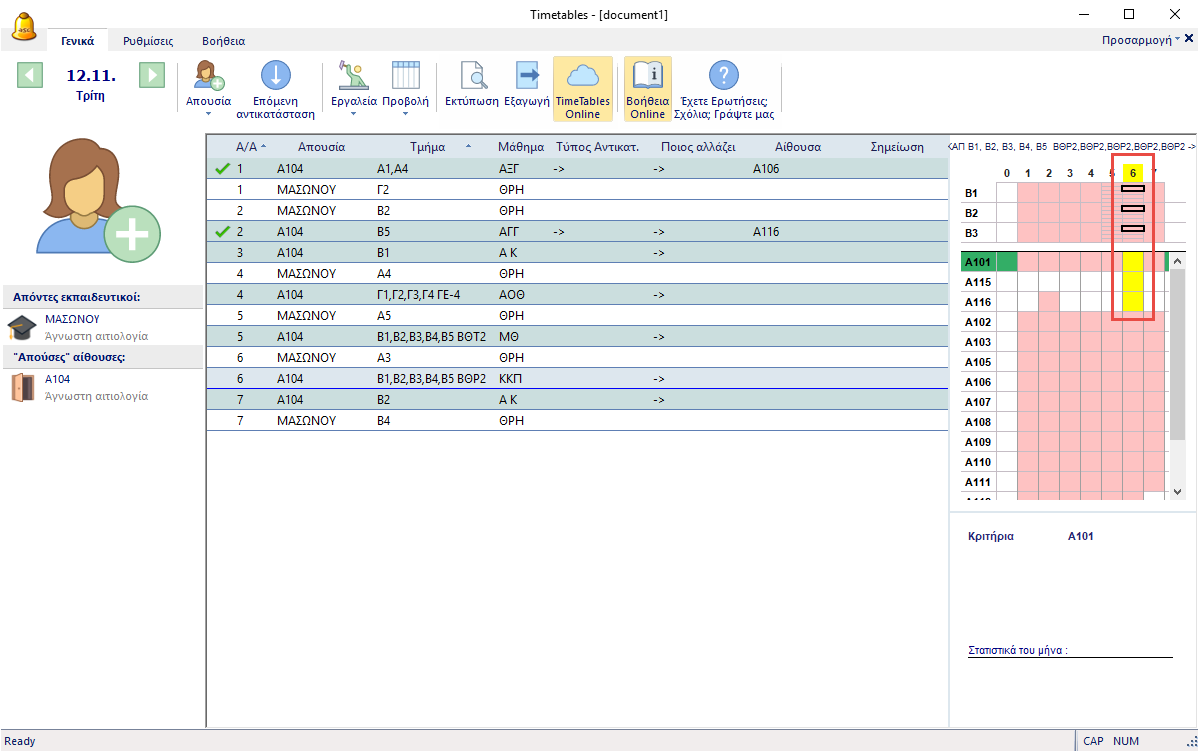The image size is (1199, 752).
Task: Expand the Εργαλεία dropdown menu
Action: tap(353, 114)
